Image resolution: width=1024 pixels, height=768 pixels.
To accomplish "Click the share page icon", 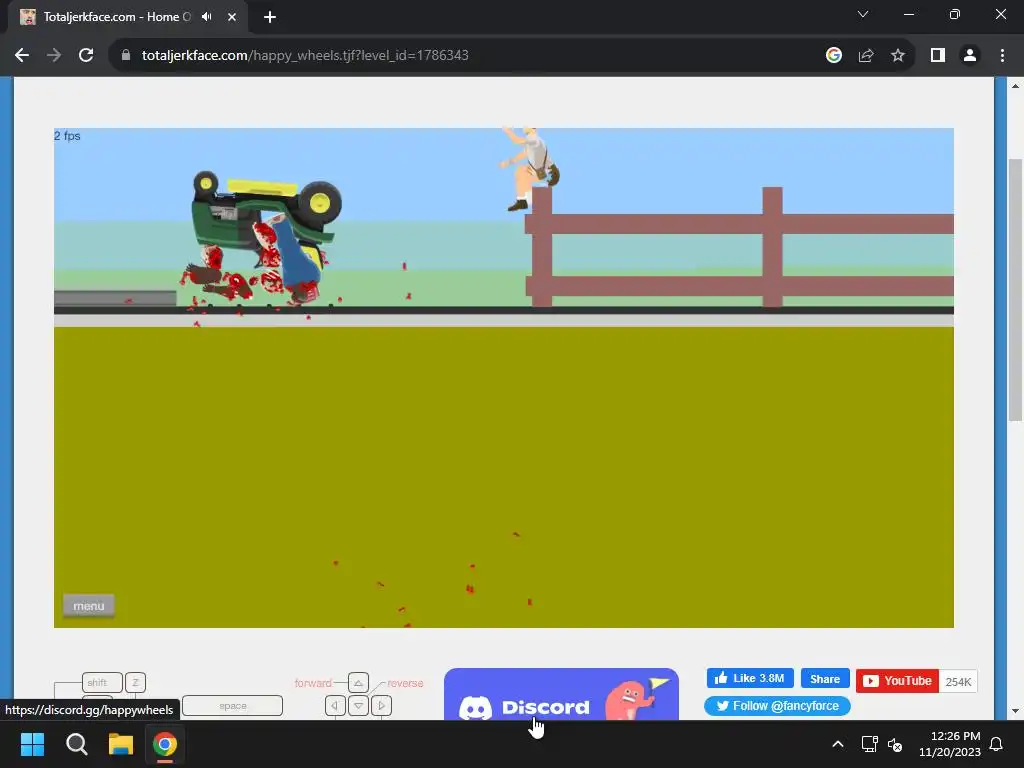I will [866, 56].
